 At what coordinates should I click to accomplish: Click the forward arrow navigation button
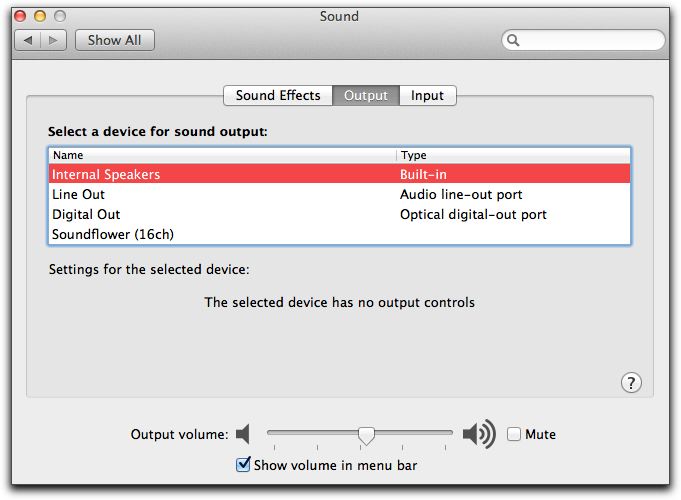click(x=53, y=40)
